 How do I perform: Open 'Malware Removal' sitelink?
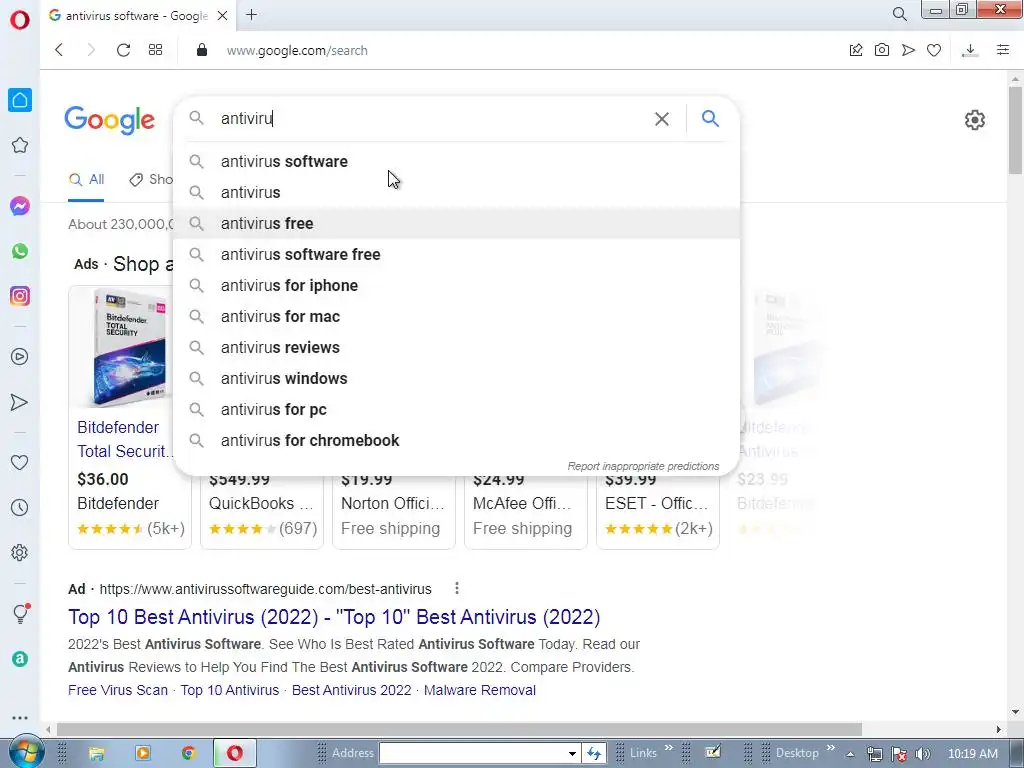479,690
